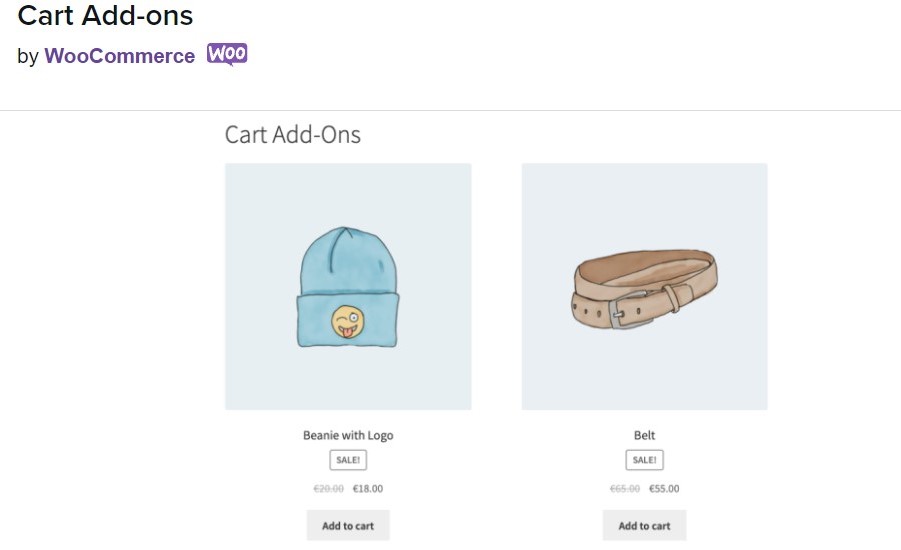Click the Cart Add-ons page title
Image resolution: width=901 pixels, height=550 pixels.
click(x=105, y=16)
